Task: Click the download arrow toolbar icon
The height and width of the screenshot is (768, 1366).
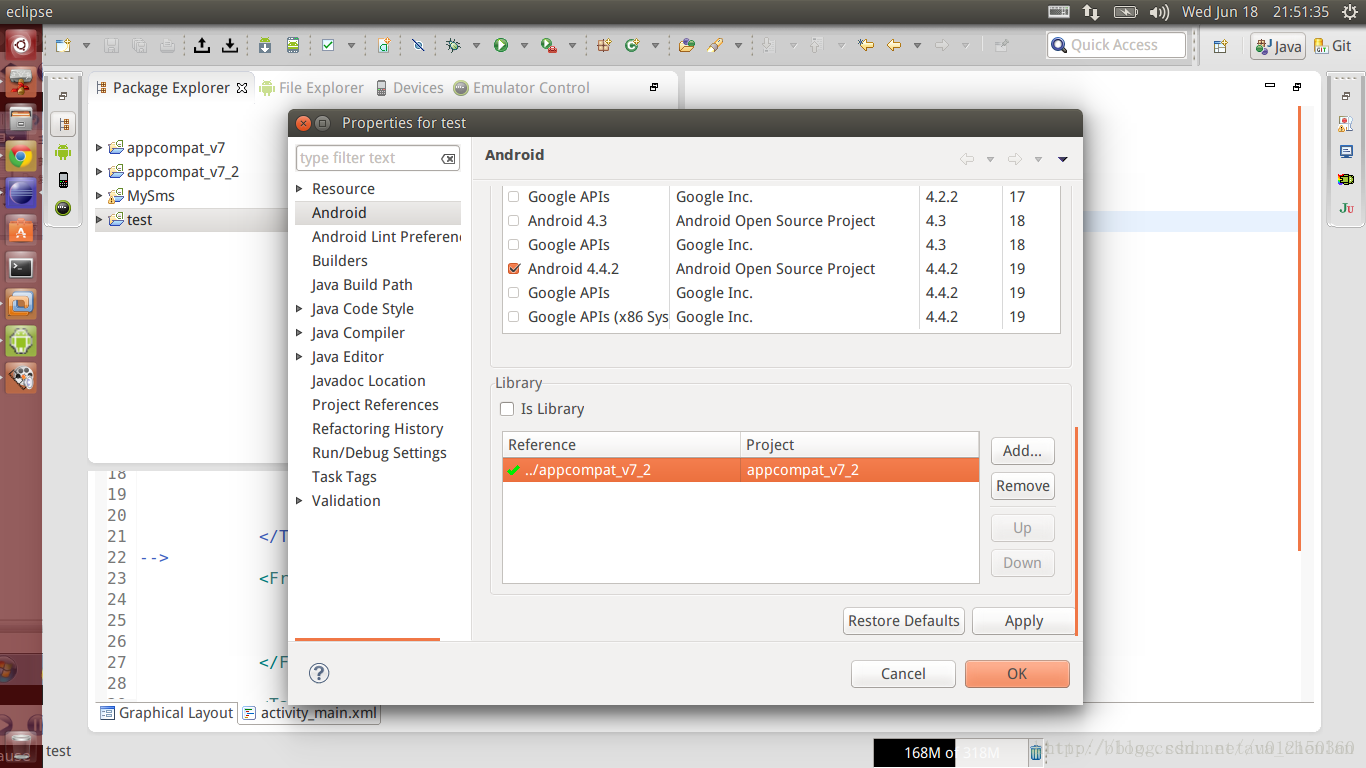Action: (x=230, y=45)
